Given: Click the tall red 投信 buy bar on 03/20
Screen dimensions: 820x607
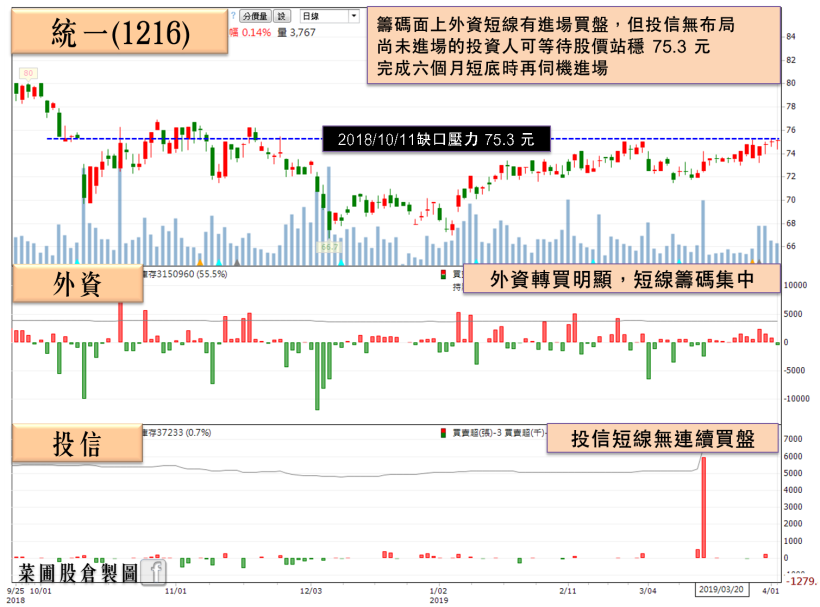Looking at the screenshot, I should [703, 507].
